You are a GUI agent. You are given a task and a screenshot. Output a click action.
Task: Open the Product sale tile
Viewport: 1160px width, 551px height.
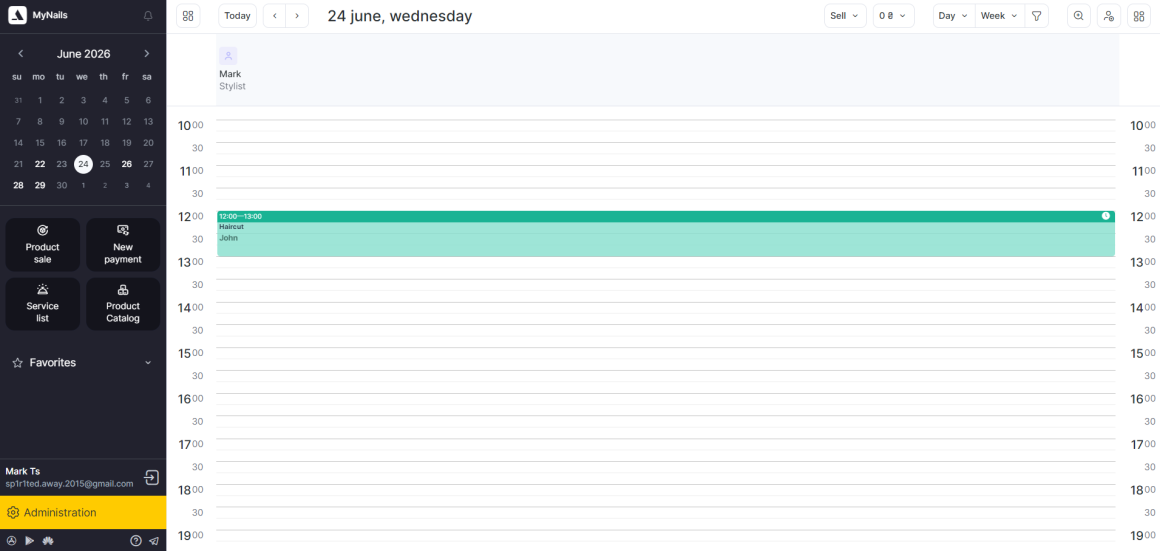[42, 245]
